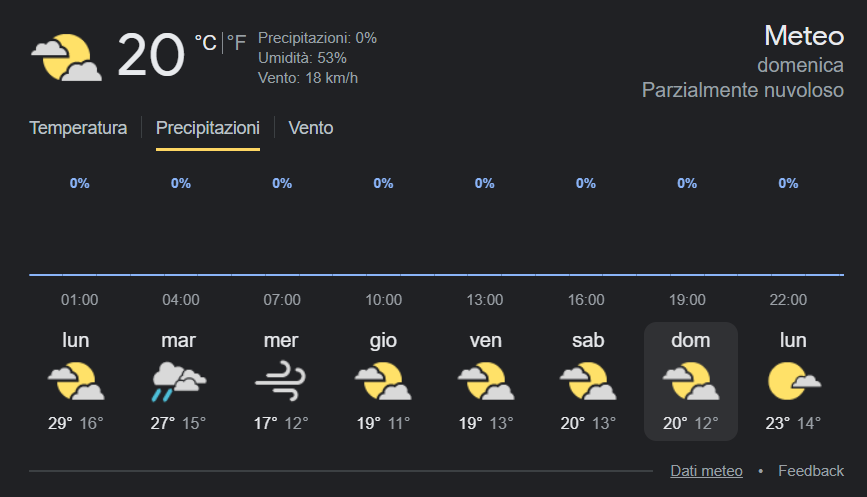Click the 22:00 hour on the precipitation timeline

(788, 300)
